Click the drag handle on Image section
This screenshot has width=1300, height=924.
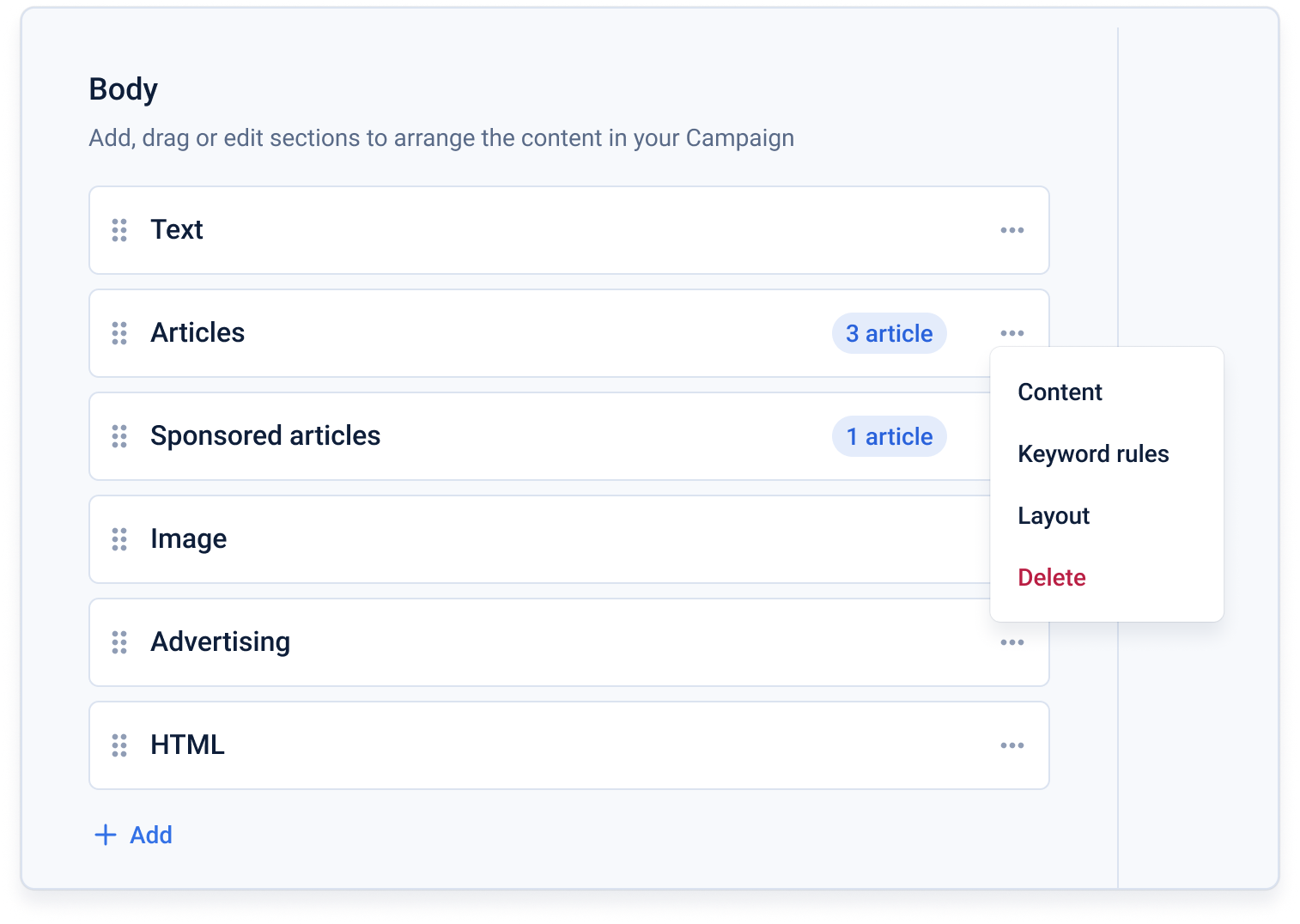(x=119, y=539)
